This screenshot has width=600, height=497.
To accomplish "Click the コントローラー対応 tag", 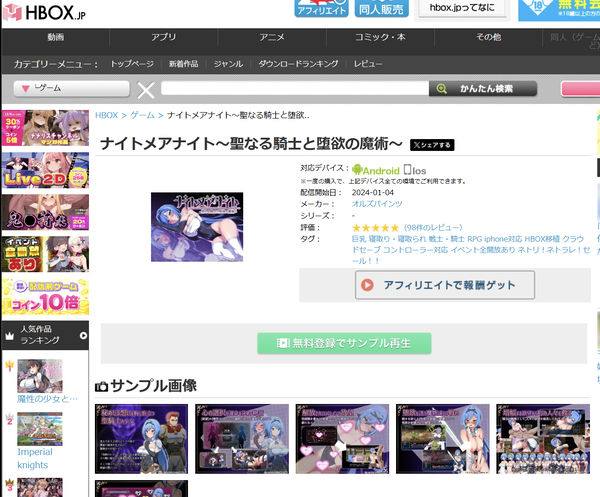I will [415, 250].
